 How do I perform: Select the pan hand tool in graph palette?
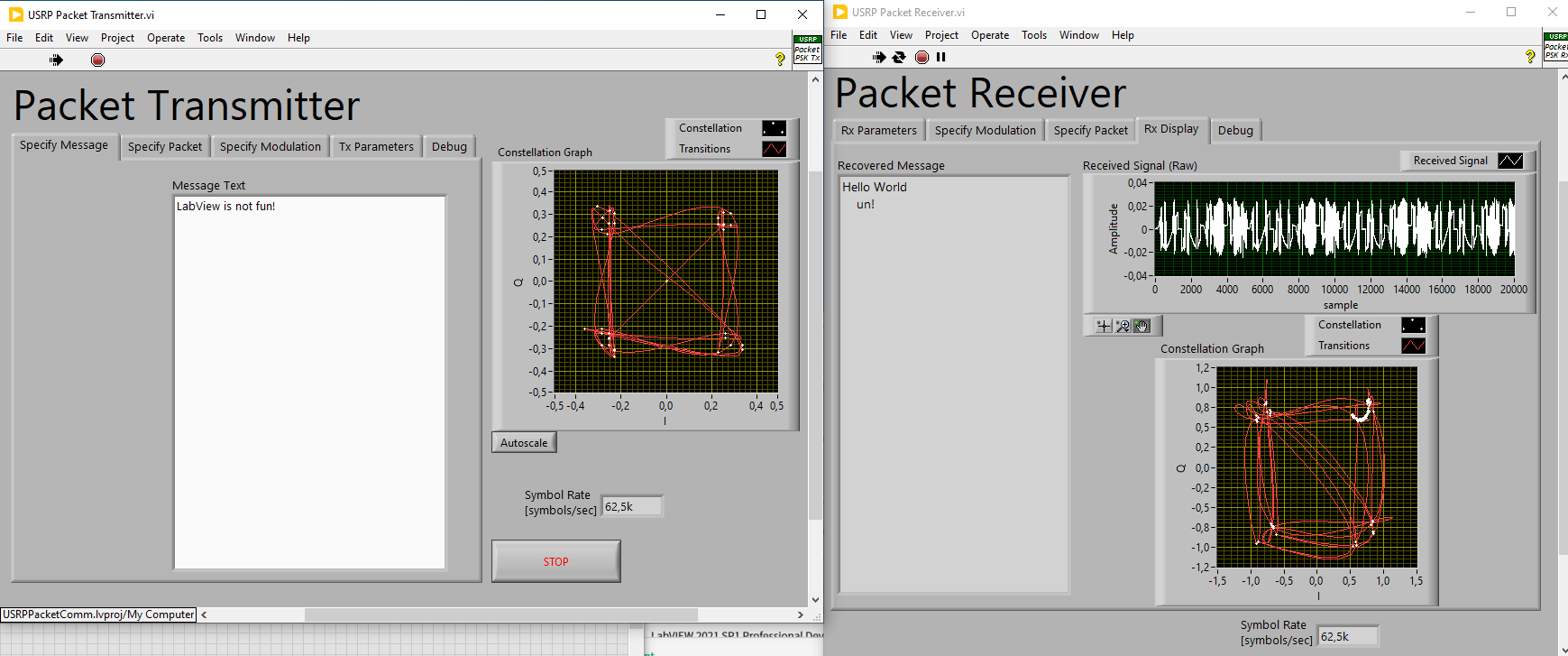pyautogui.click(x=1142, y=326)
